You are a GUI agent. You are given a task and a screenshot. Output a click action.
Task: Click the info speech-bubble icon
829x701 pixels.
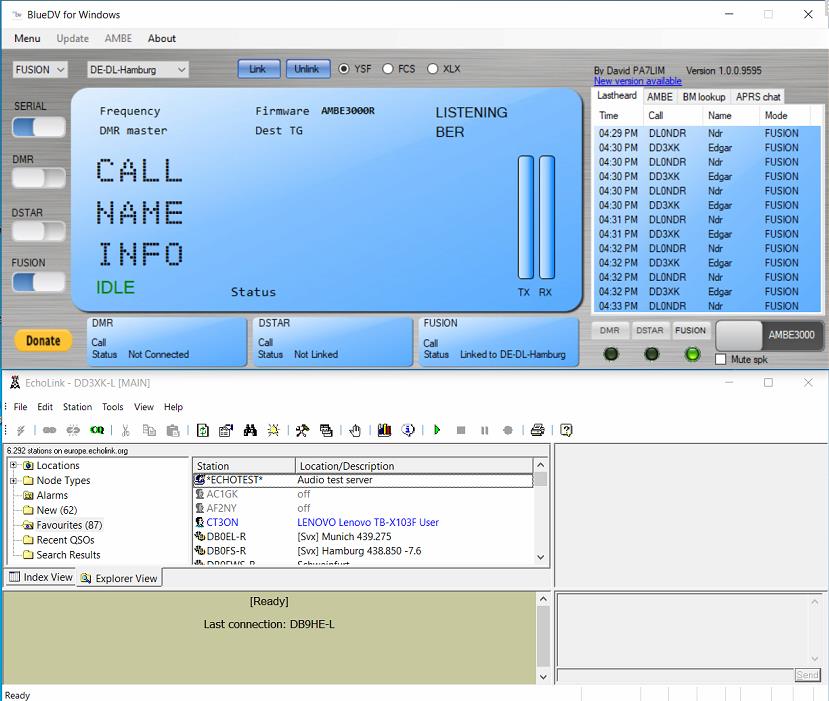[x=408, y=430]
